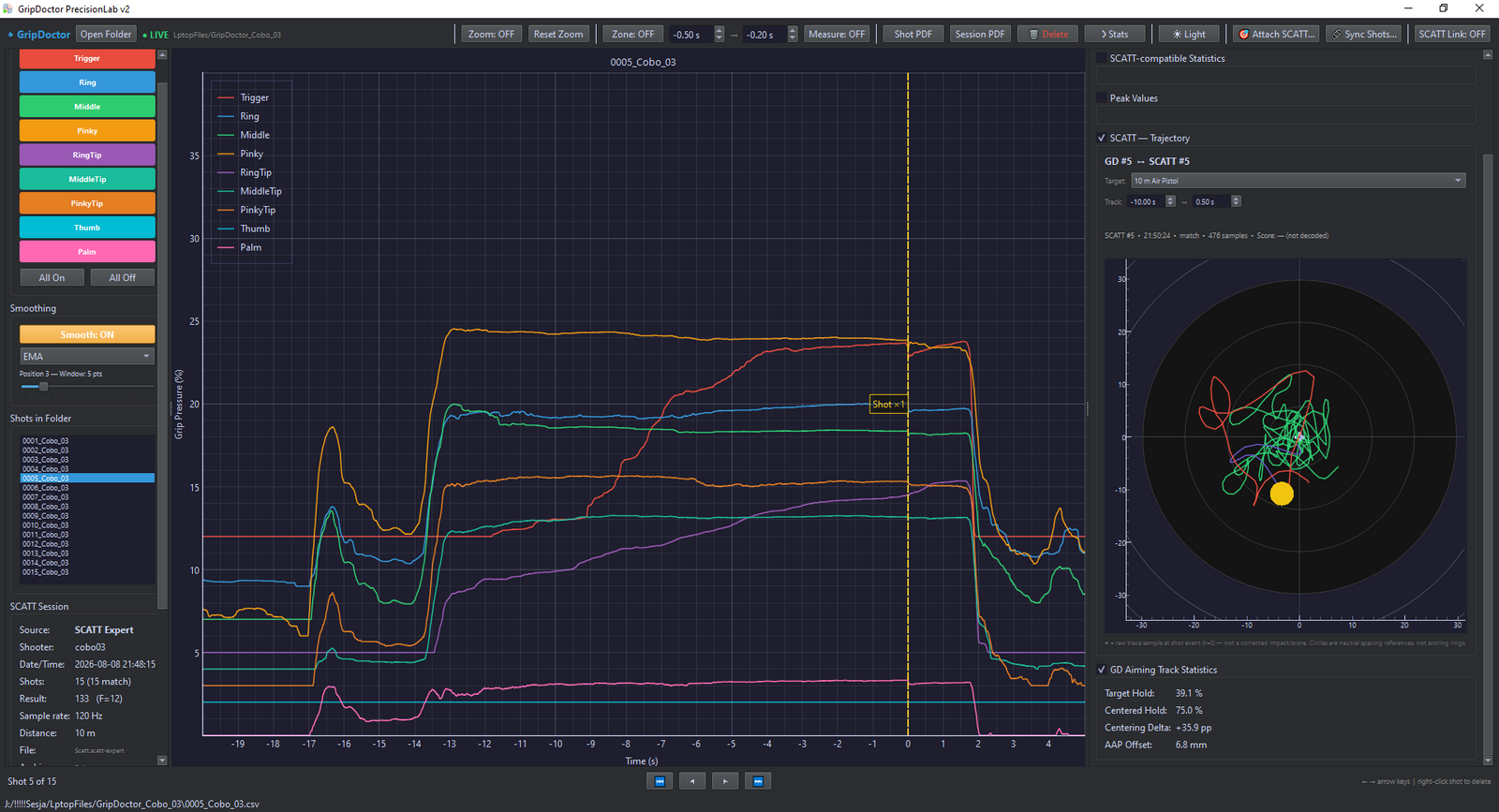Screen dimensions: 1499x812
Task: Switch to Light theme
Action: pos(1190,35)
